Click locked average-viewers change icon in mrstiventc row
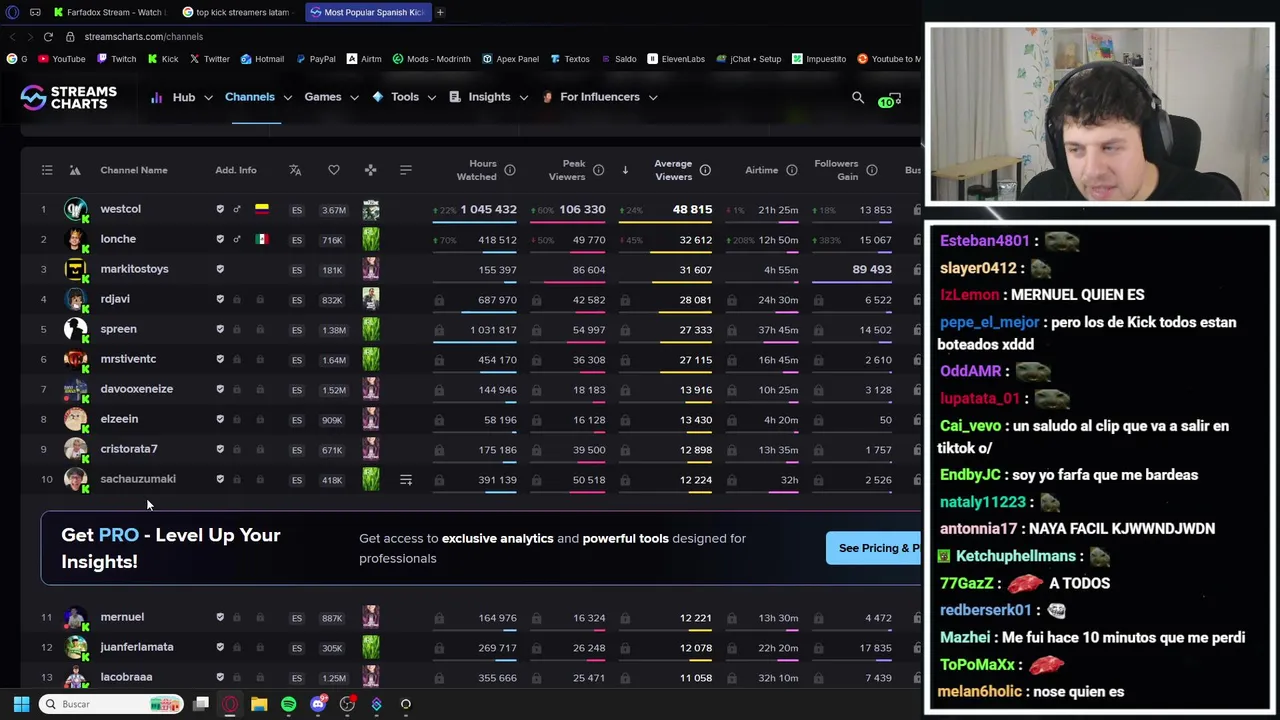Viewport: 1280px width, 720px height. tap(625, 360)
